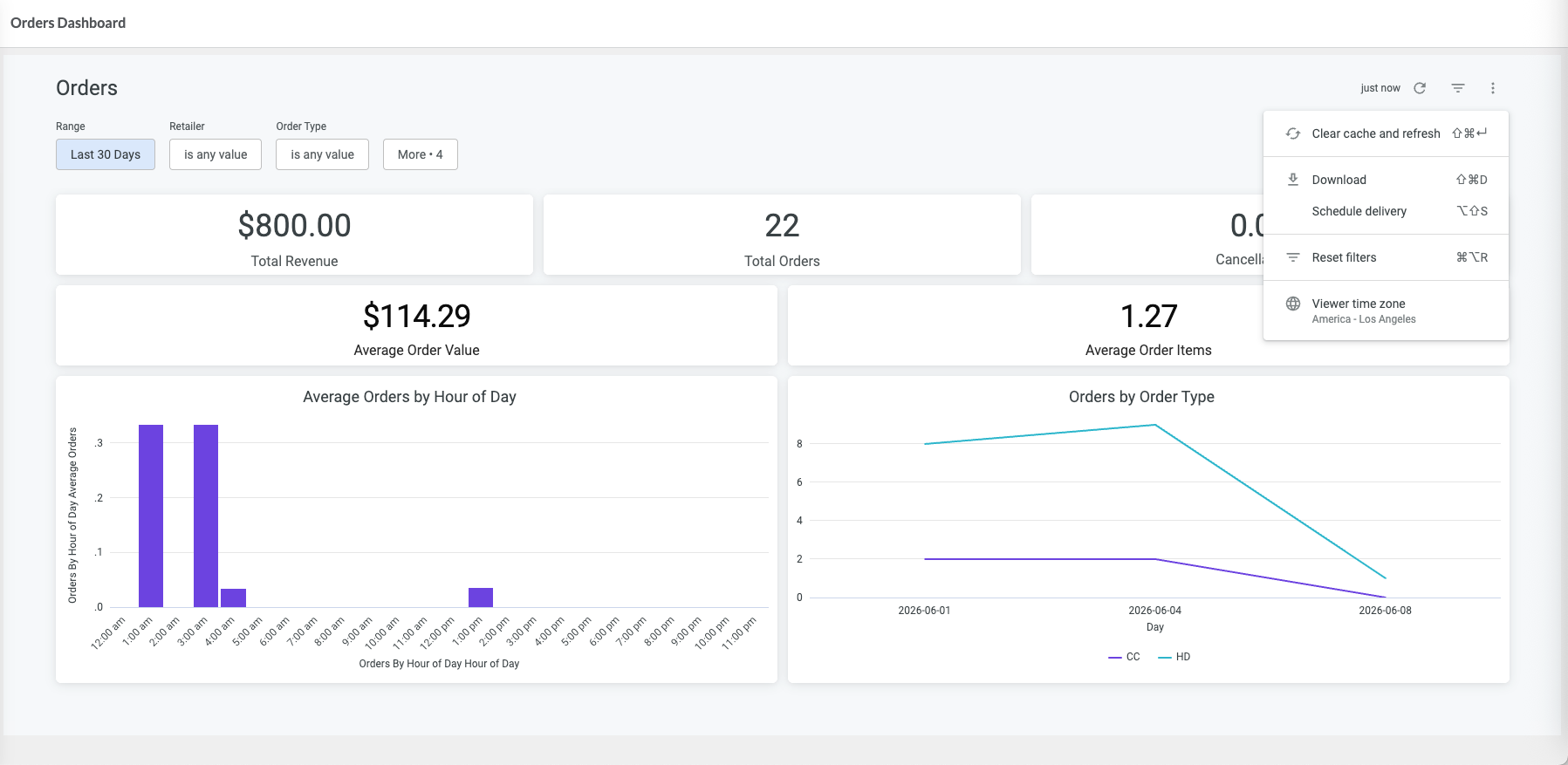Viewport: 1568px width, 765px height.
Task: Click the dashboard refresh icon
Action: 1420,88
